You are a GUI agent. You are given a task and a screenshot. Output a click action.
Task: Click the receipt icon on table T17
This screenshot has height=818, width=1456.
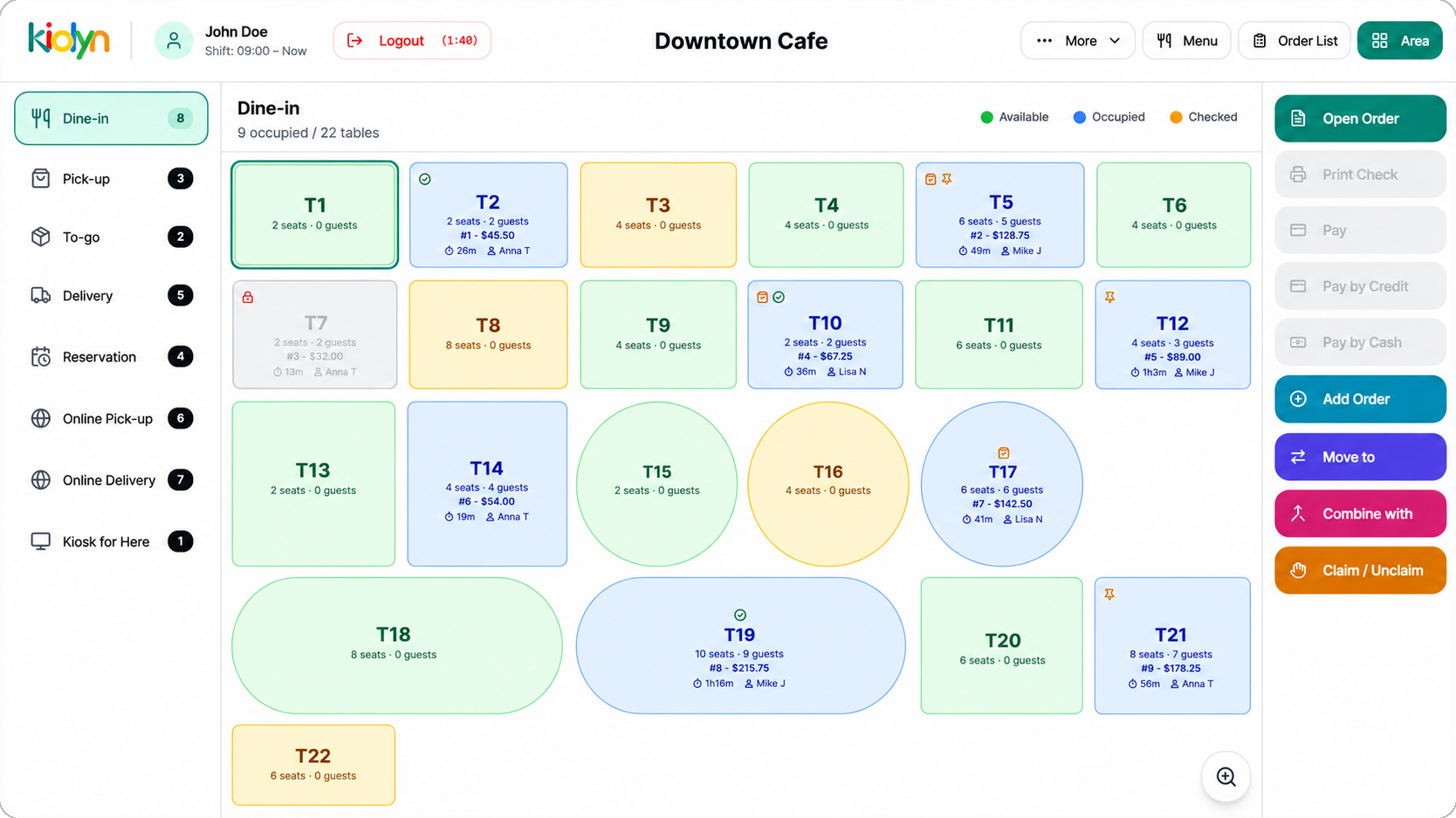1003,453
